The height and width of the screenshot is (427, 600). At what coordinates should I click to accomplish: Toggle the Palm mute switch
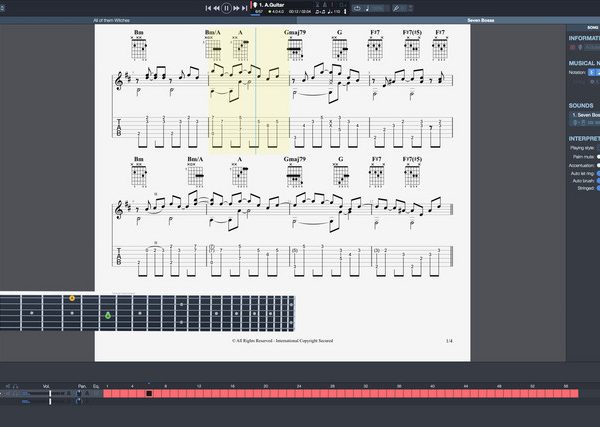click(598, 157)
